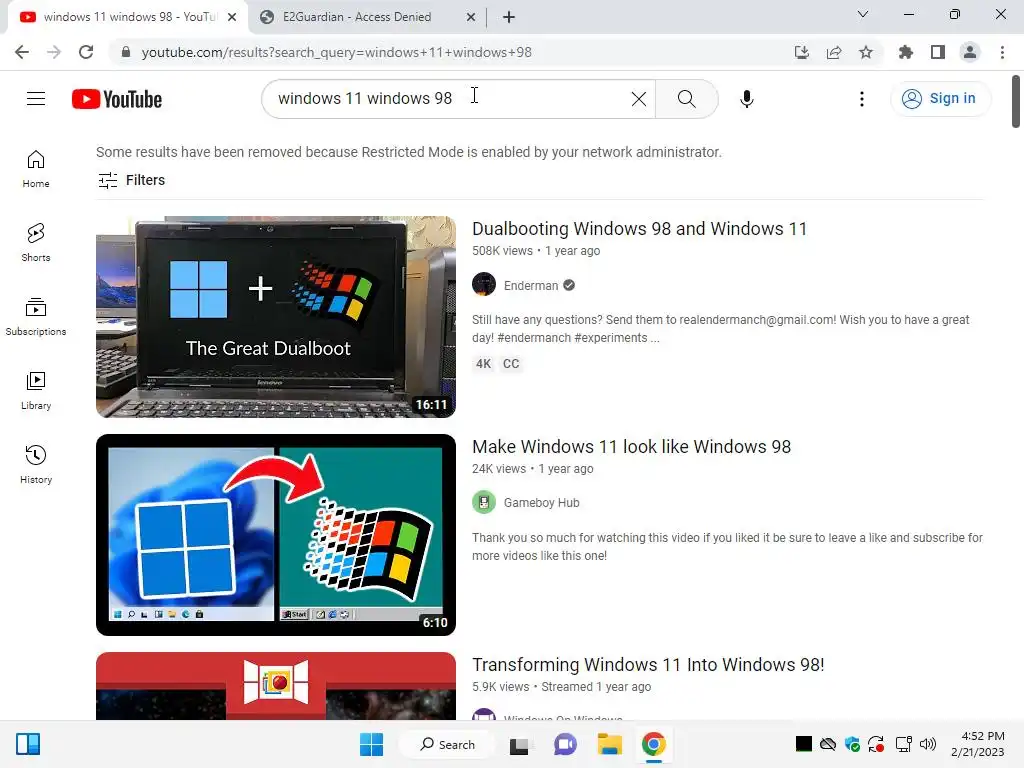Image resolution: width=1024 pixels, height=768 pixels.
Task: Open the Windows Start button
Action: click(372, 744)
